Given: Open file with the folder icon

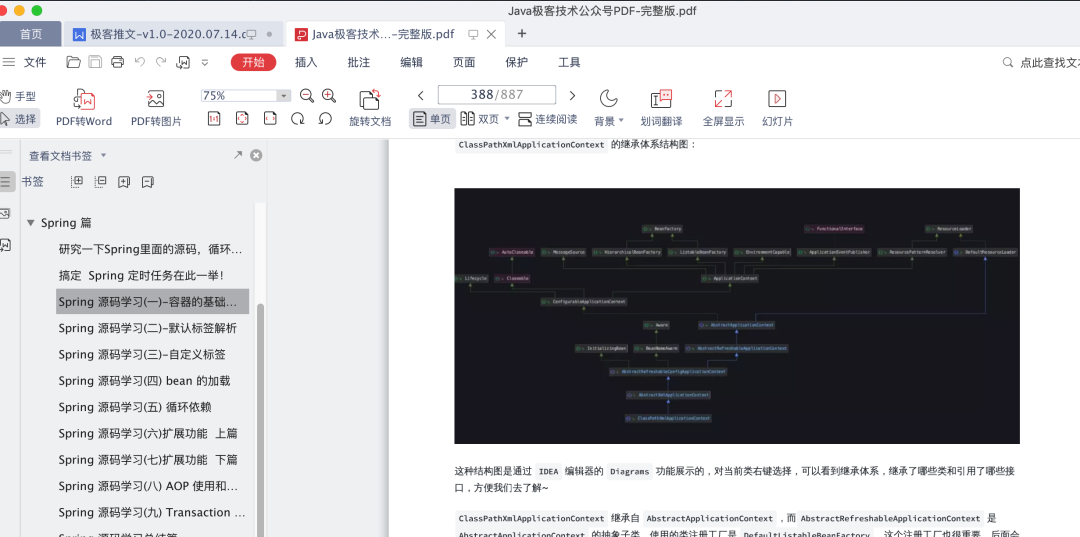Looking at the screenshot, I should 73,62.
